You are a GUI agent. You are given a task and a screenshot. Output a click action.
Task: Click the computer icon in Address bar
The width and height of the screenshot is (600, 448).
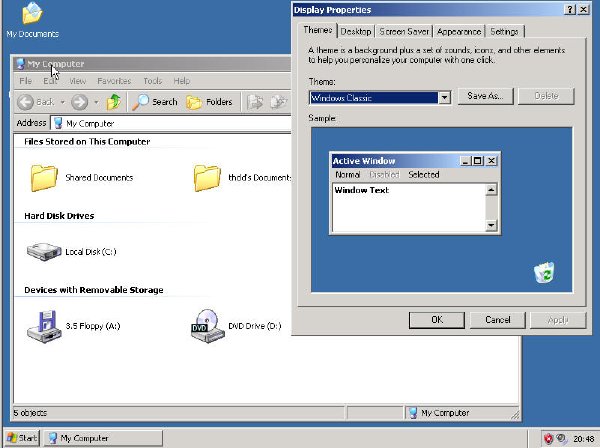tap(58, 123)
